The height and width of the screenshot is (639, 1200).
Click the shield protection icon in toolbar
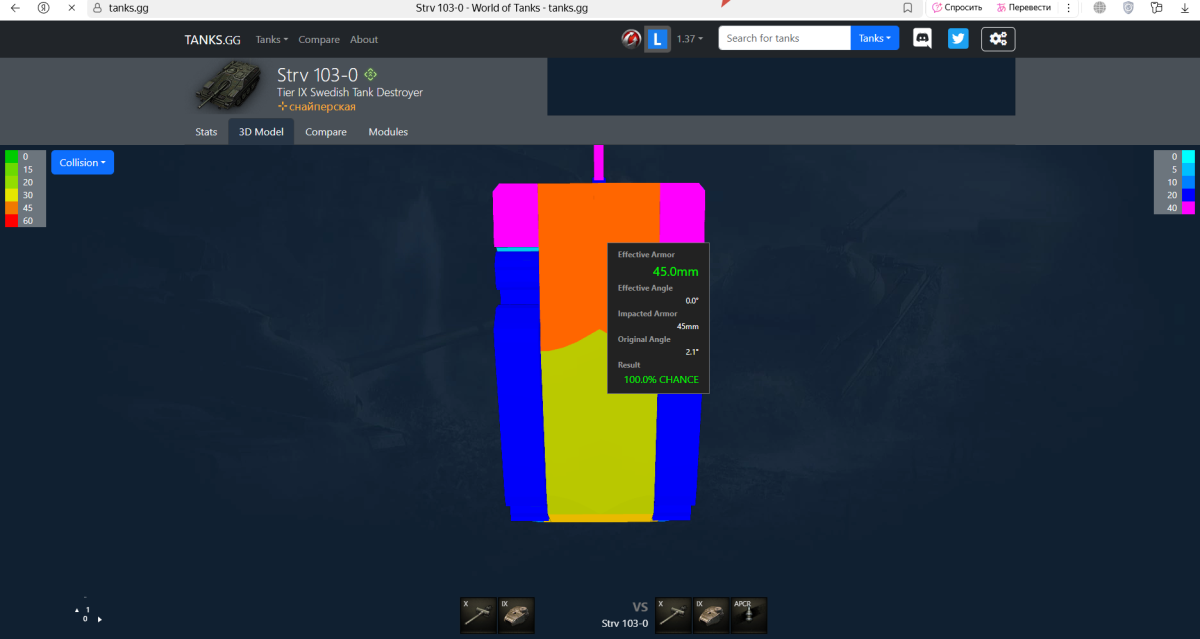pos(1128,7)
